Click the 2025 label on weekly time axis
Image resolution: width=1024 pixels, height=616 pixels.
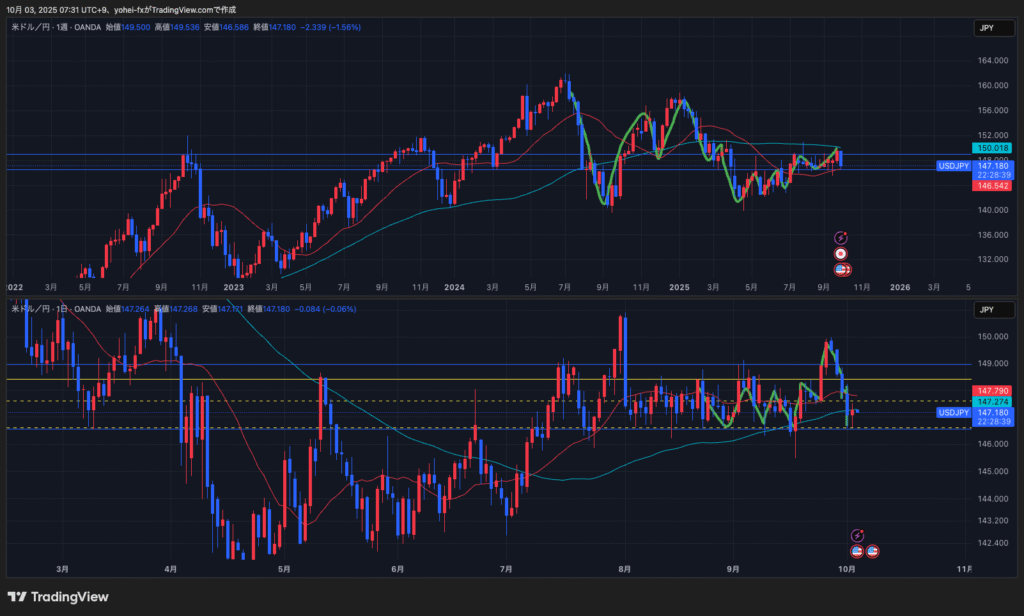680,287
